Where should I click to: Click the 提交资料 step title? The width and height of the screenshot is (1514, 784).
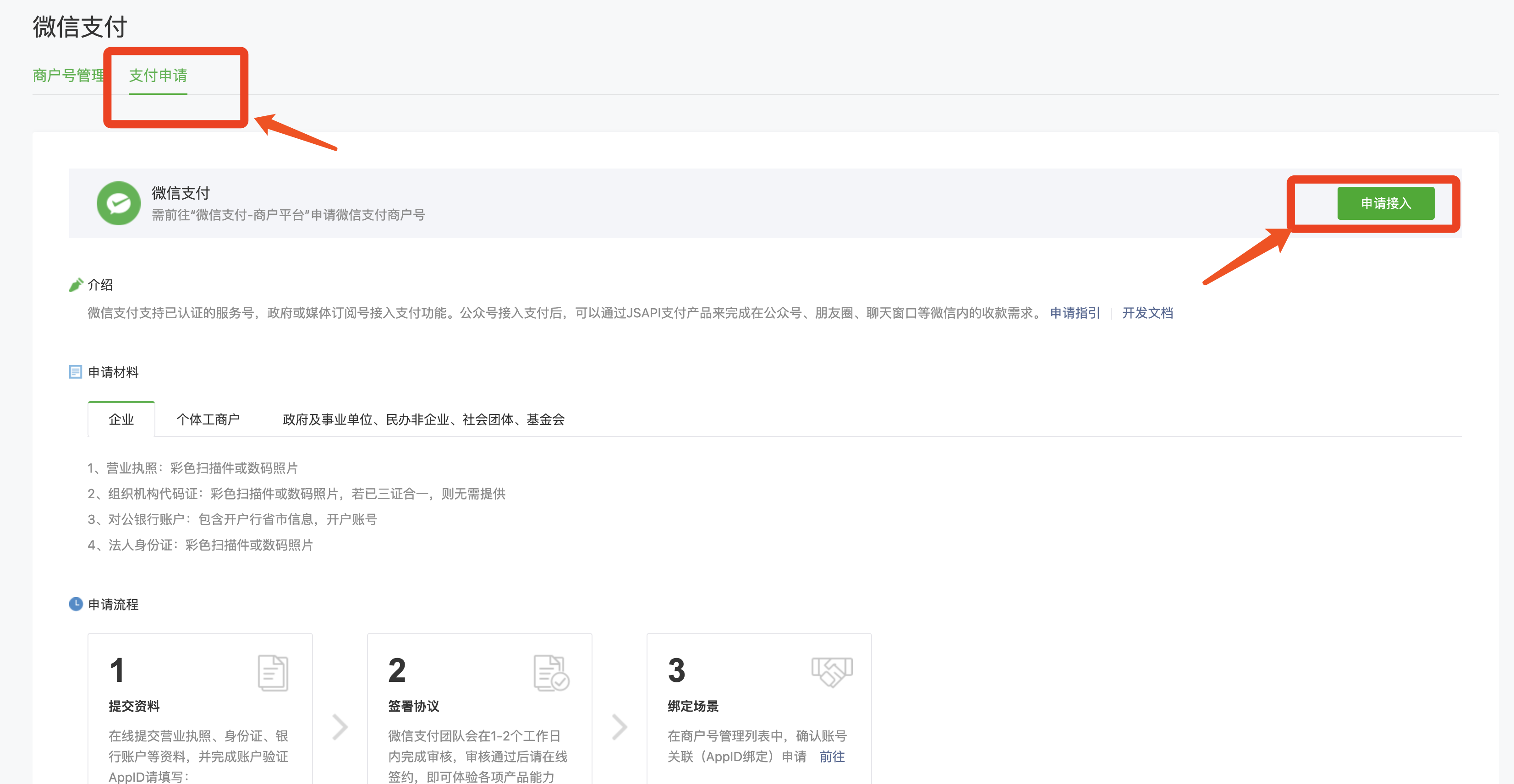point(134,706)
